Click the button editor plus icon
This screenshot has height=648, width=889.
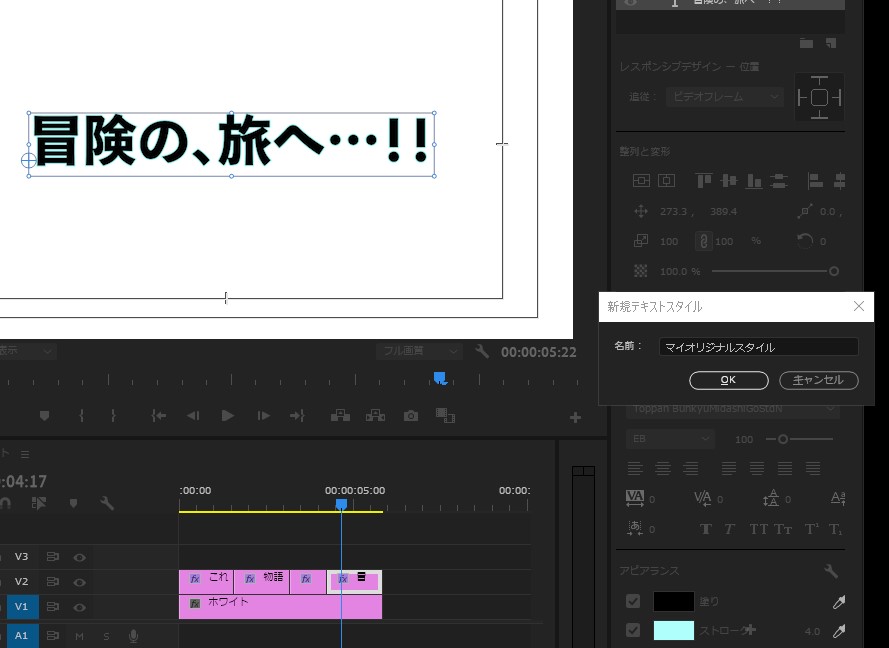(575, 417)
